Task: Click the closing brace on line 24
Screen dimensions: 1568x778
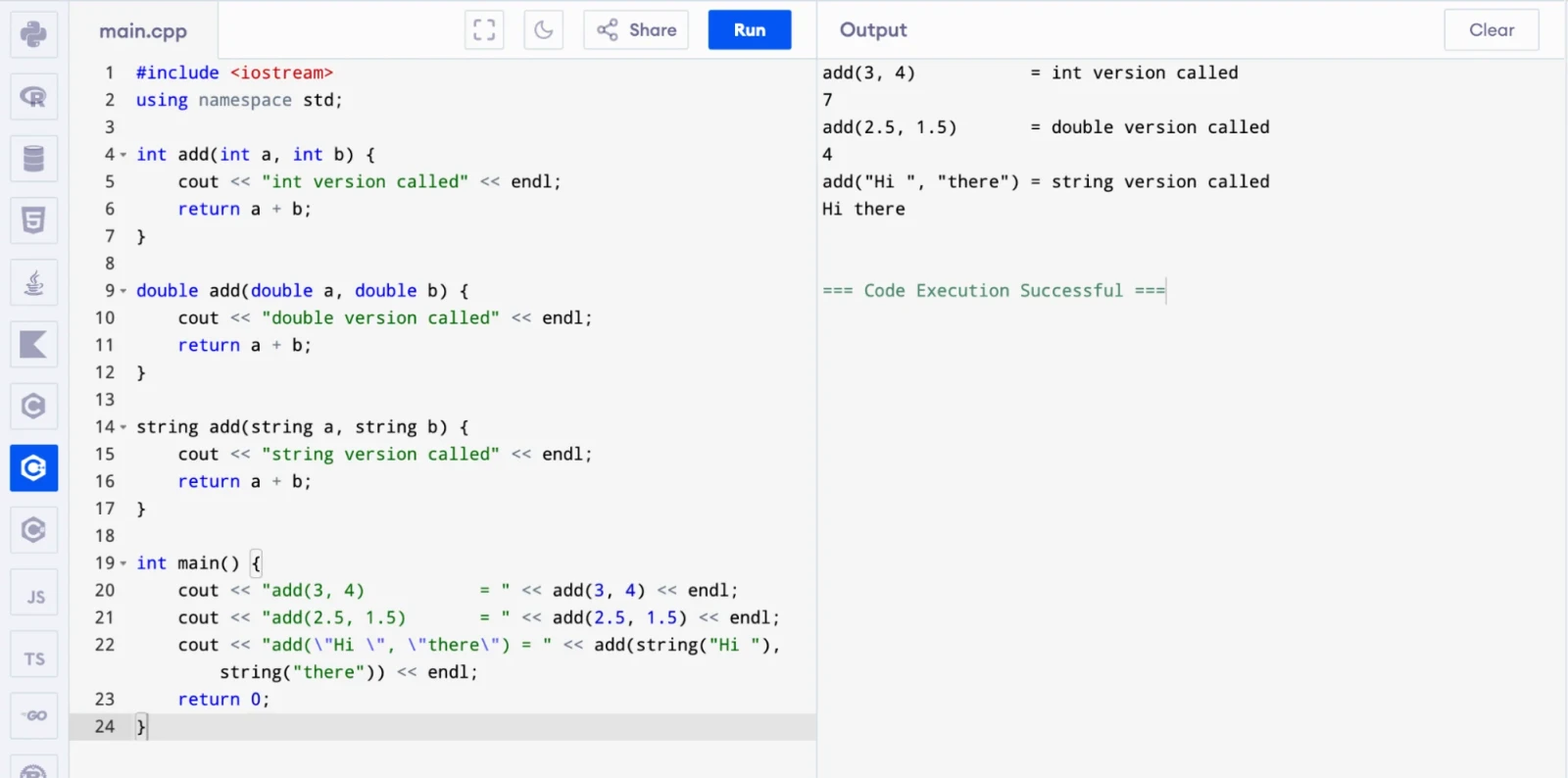Action: pyautogui.click(x=141, y=726)
